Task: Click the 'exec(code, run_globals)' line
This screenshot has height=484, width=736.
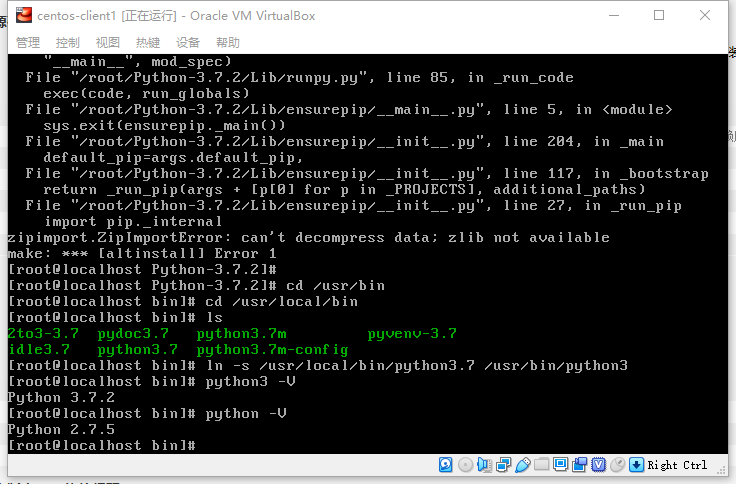Action: pos(146,93)
